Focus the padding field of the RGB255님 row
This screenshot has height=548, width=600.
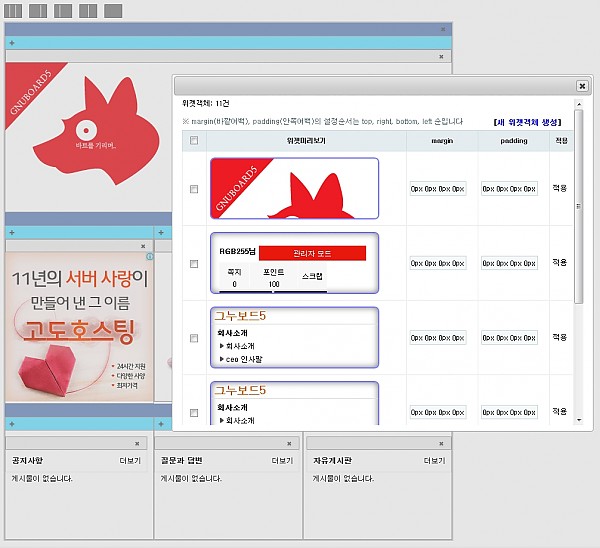tap(509, 263)
